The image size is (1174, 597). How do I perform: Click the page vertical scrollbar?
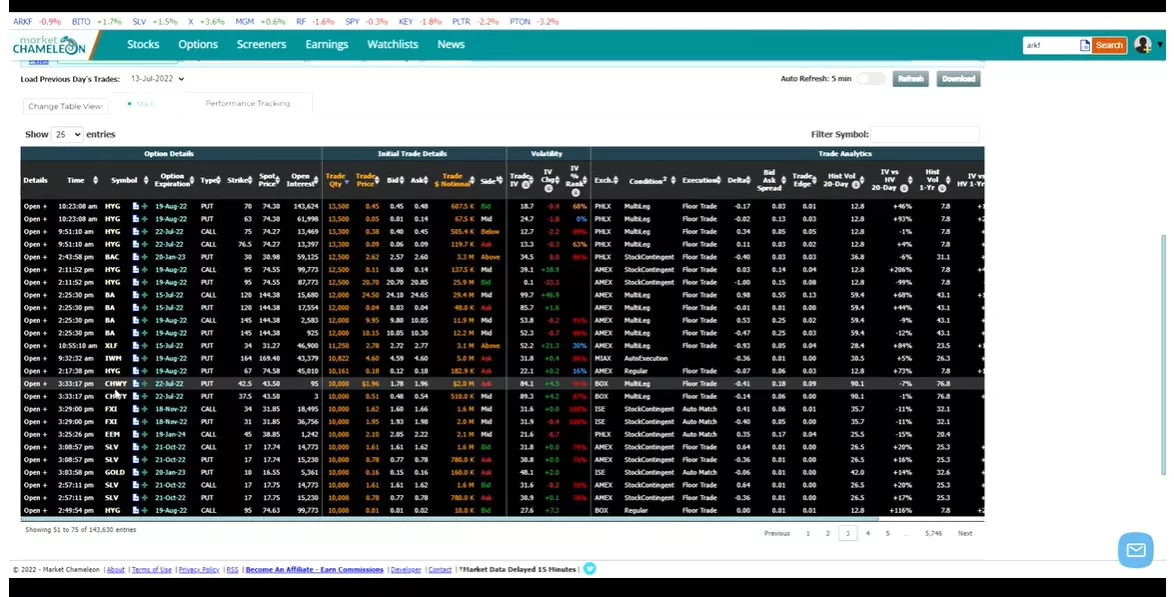click(x=1163, y=354)
